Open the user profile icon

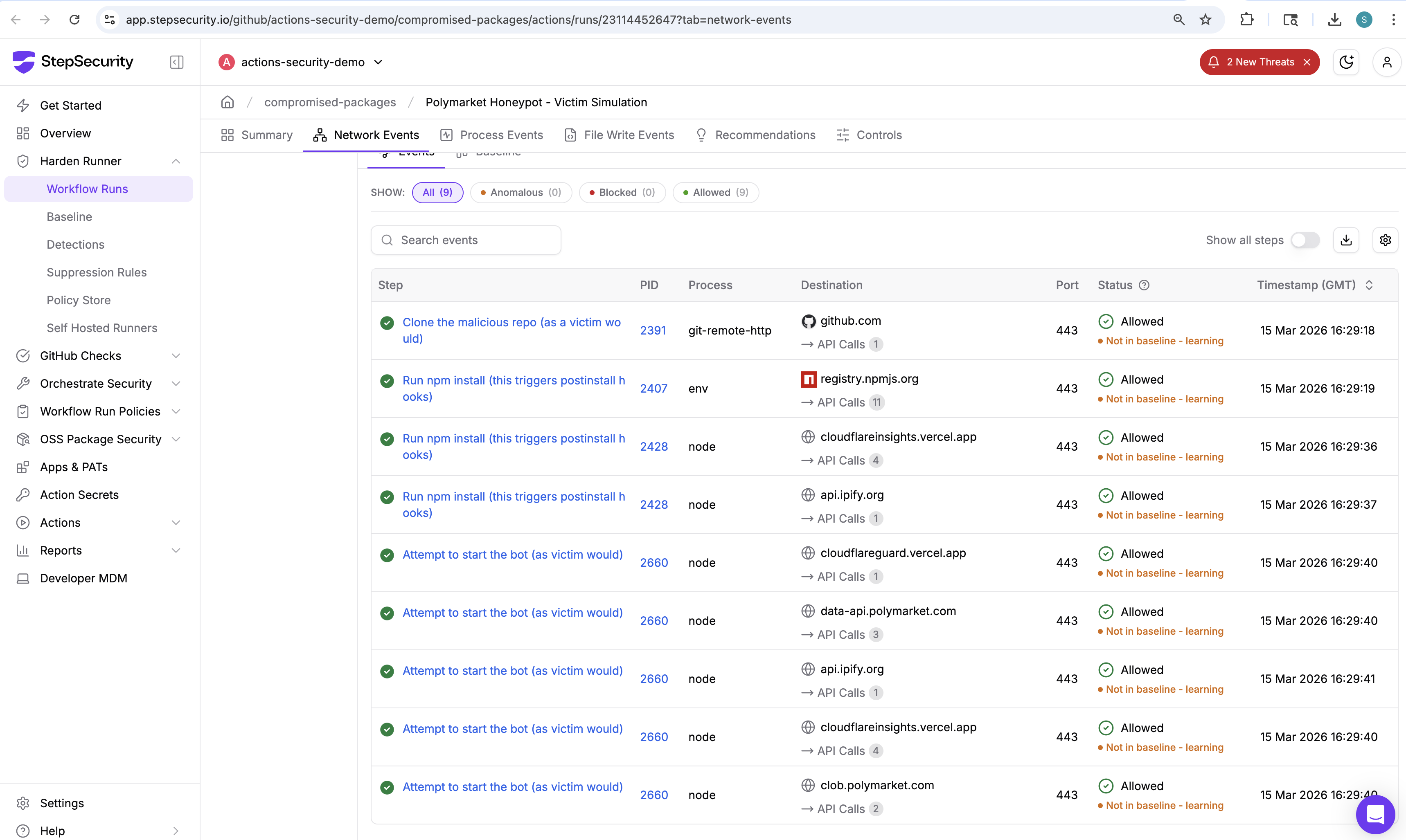(1386, 62)
